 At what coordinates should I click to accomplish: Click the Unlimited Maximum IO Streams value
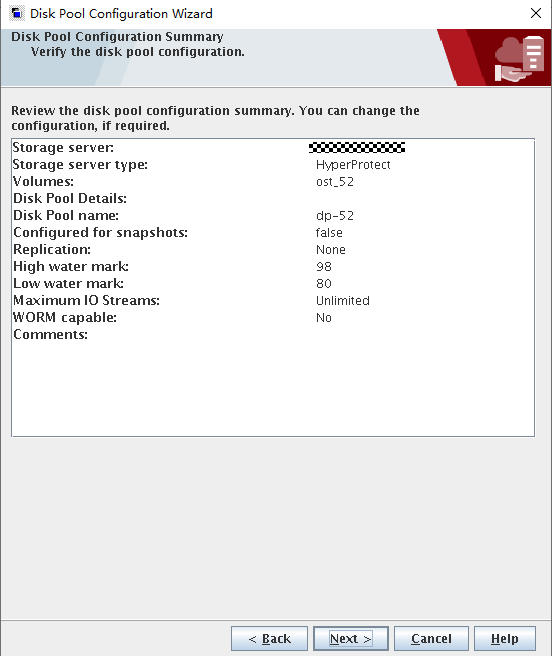[343, 301]
